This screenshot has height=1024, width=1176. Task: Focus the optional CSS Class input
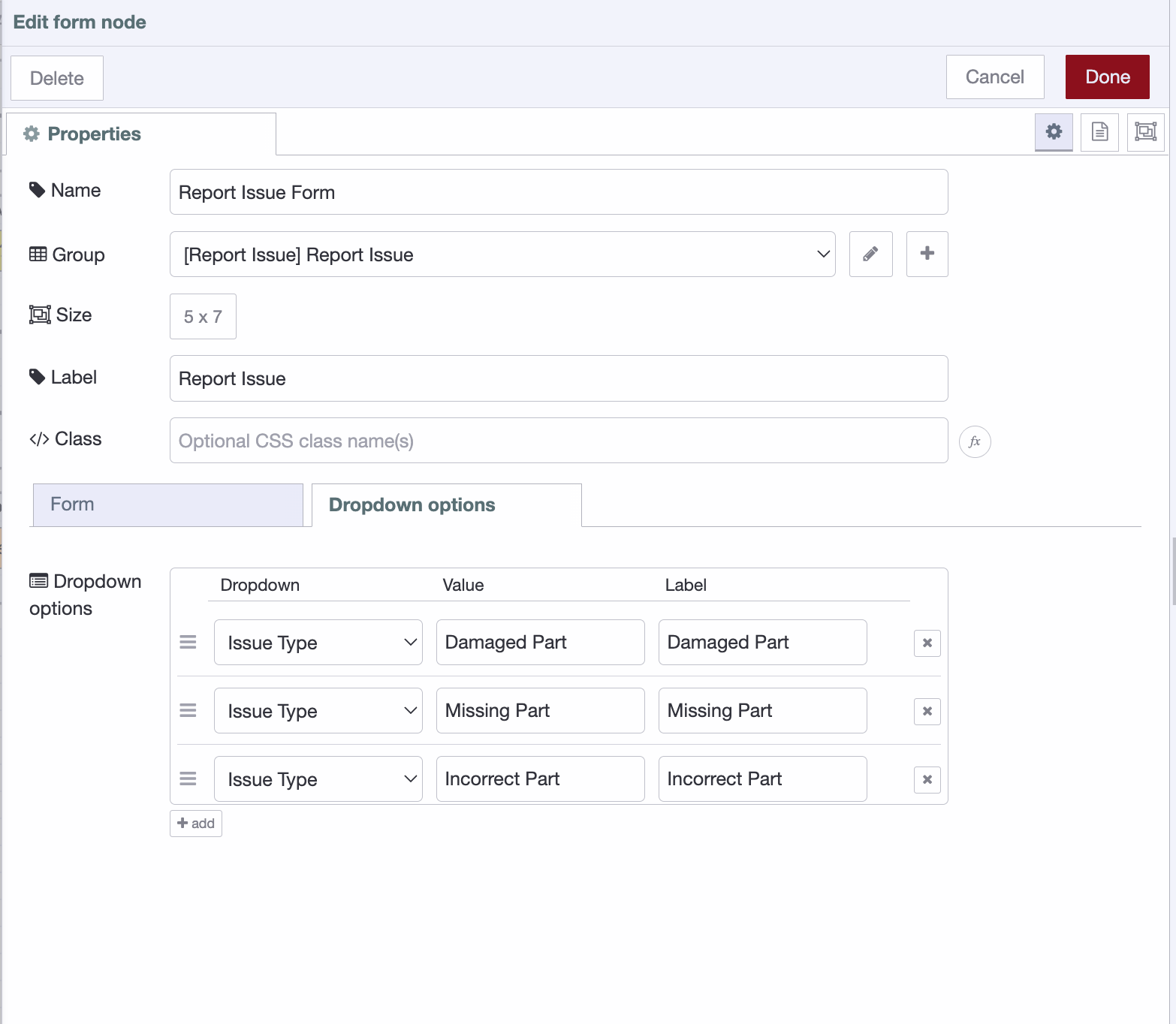(559, 441)
